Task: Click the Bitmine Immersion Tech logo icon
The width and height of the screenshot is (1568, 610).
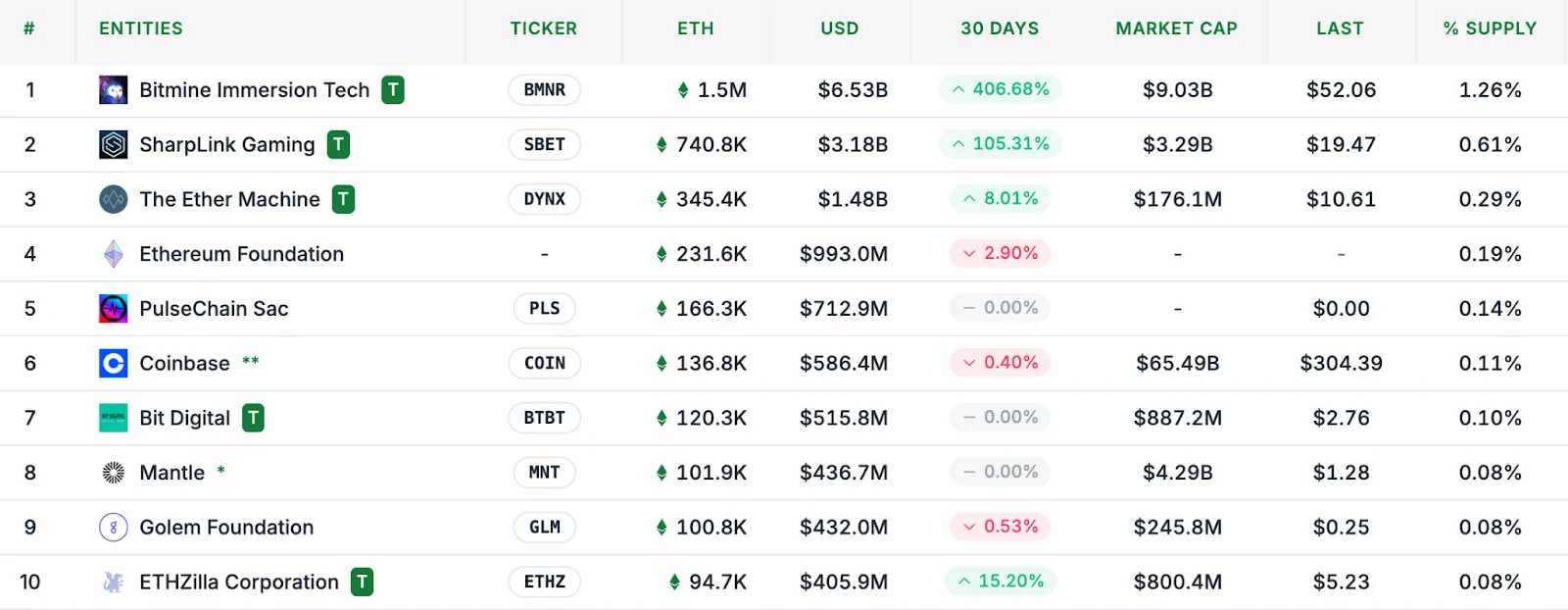Action: tap(113, 89)
